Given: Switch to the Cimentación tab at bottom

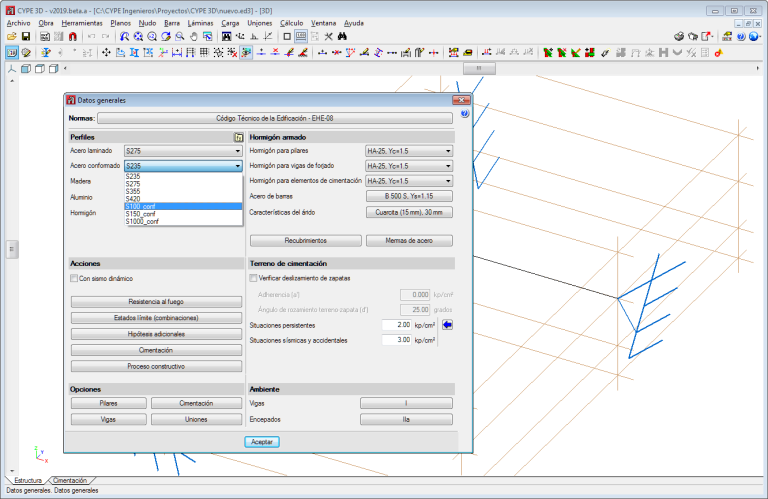Looking at the screenshot, I should [x=70, y=480].
